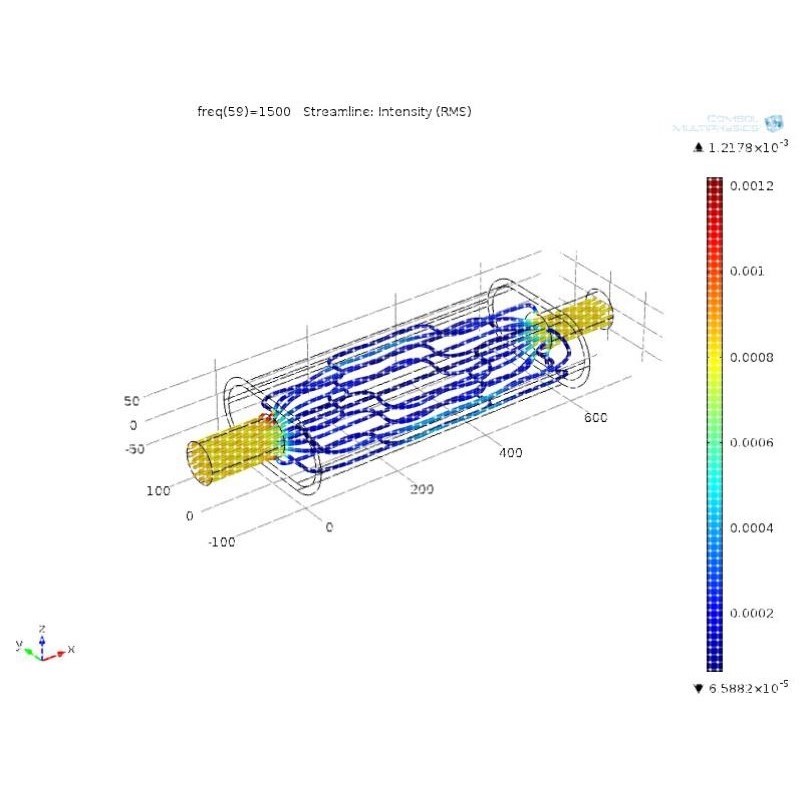This screenshot has height=803, width=803.
Task: Click the 0.0006 legend tick label
Action: [751, 442]
